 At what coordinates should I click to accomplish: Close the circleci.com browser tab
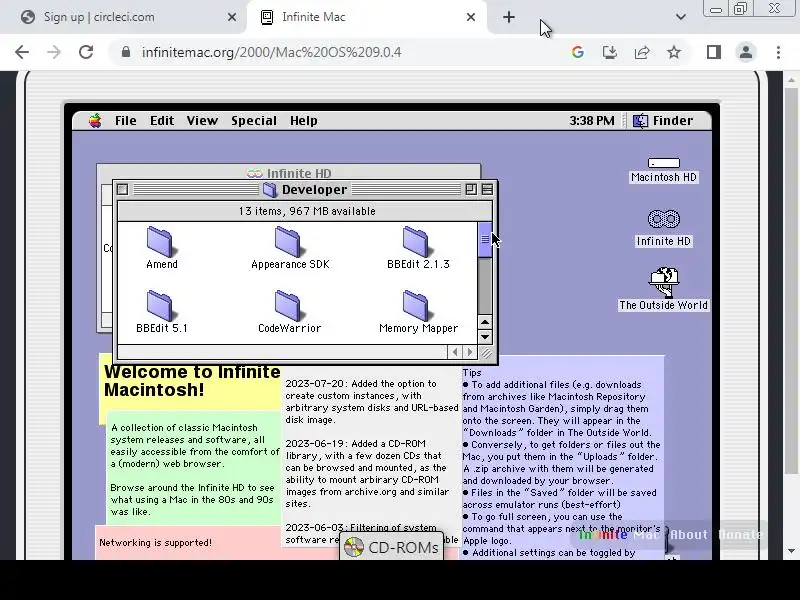pyautogui.click(x=232, y=17)
